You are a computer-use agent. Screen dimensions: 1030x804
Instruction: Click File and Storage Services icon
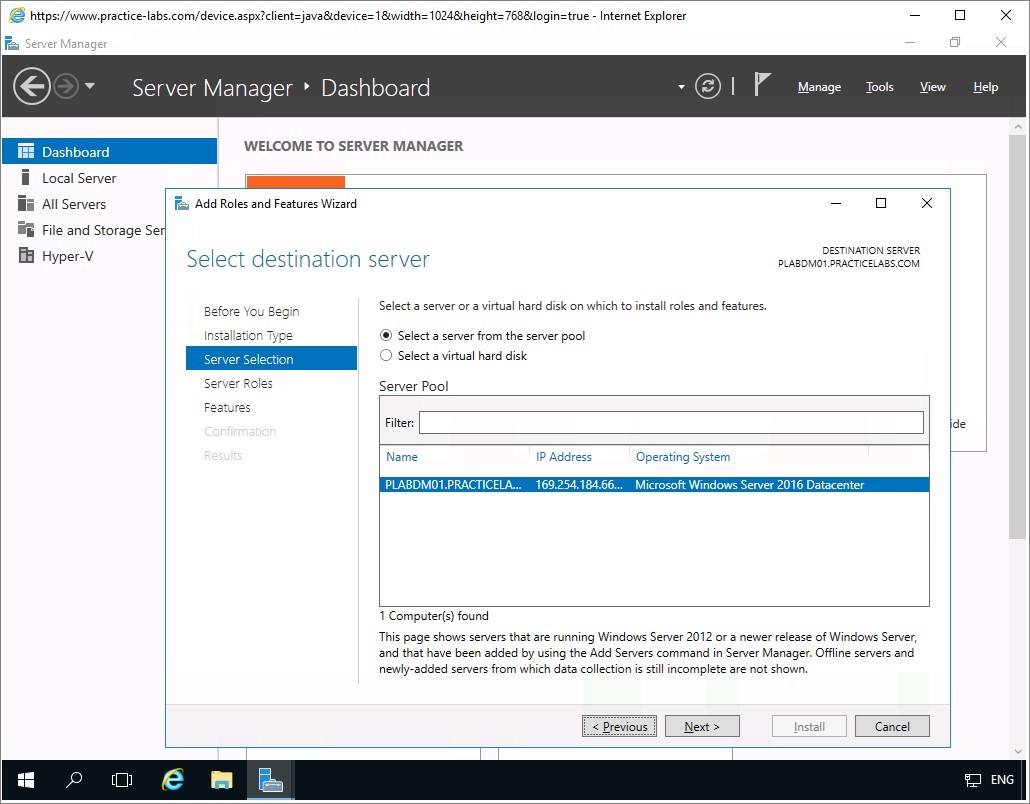coord(26,229)
